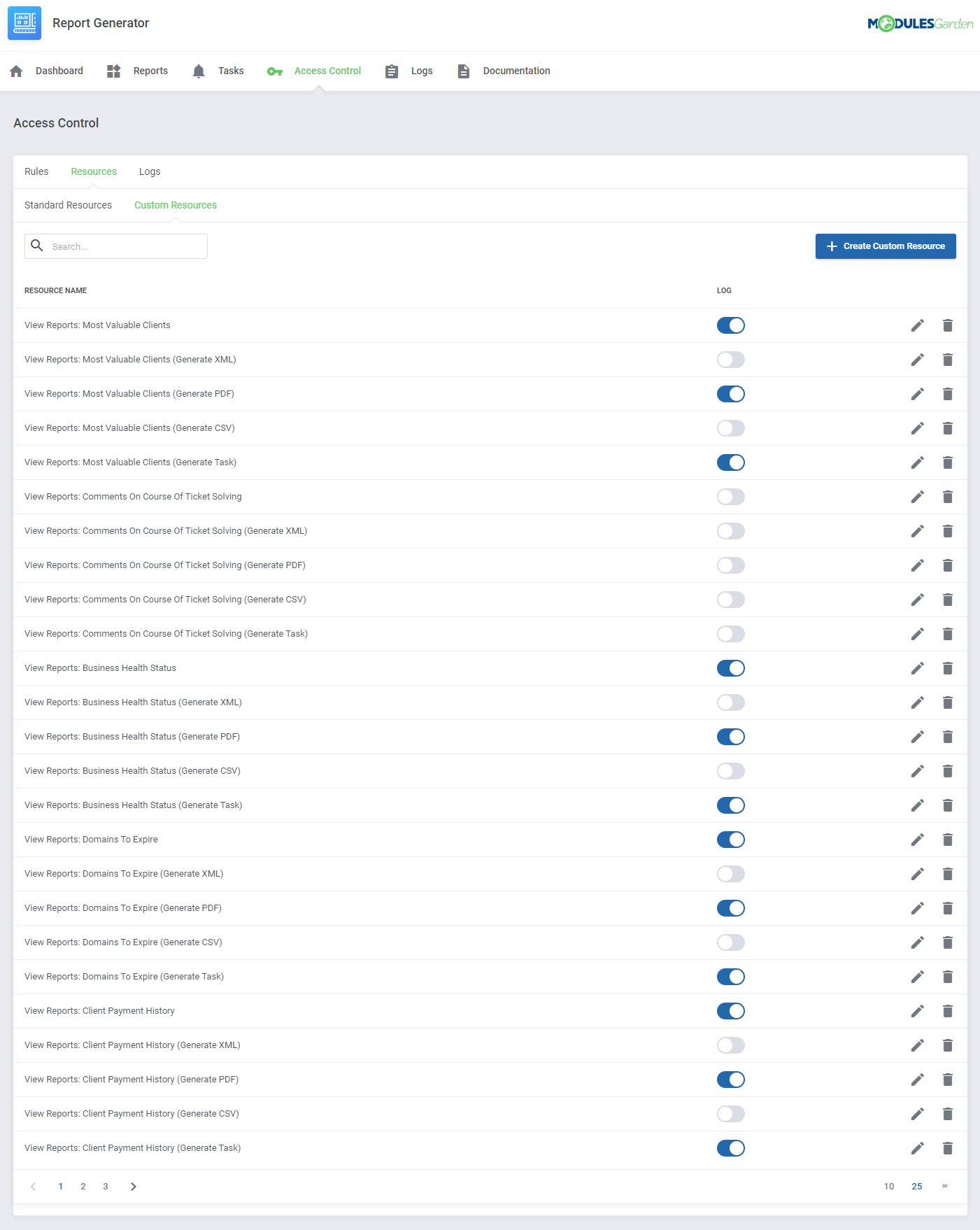Enable log for Most Valuable Clients (Generate XML)
Viewport: 980px width, 1230px height.
point(730,360)
